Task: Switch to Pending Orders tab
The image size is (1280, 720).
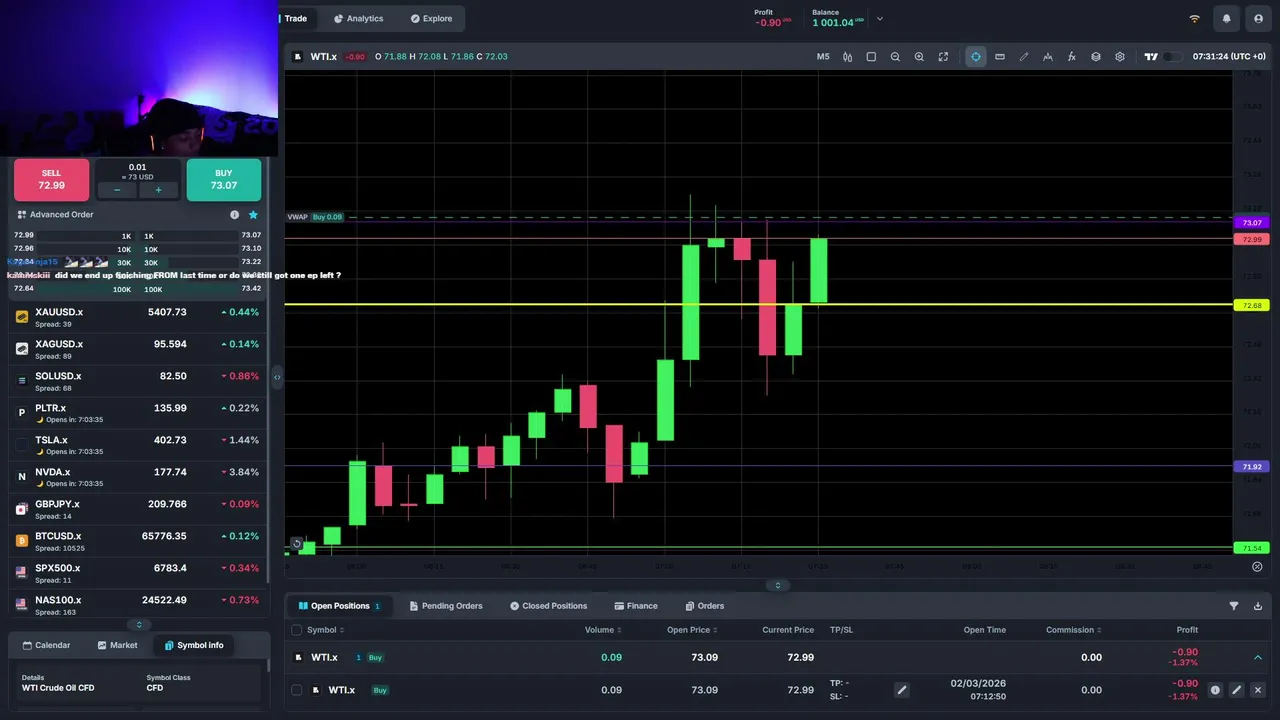Action: (446, 606)
